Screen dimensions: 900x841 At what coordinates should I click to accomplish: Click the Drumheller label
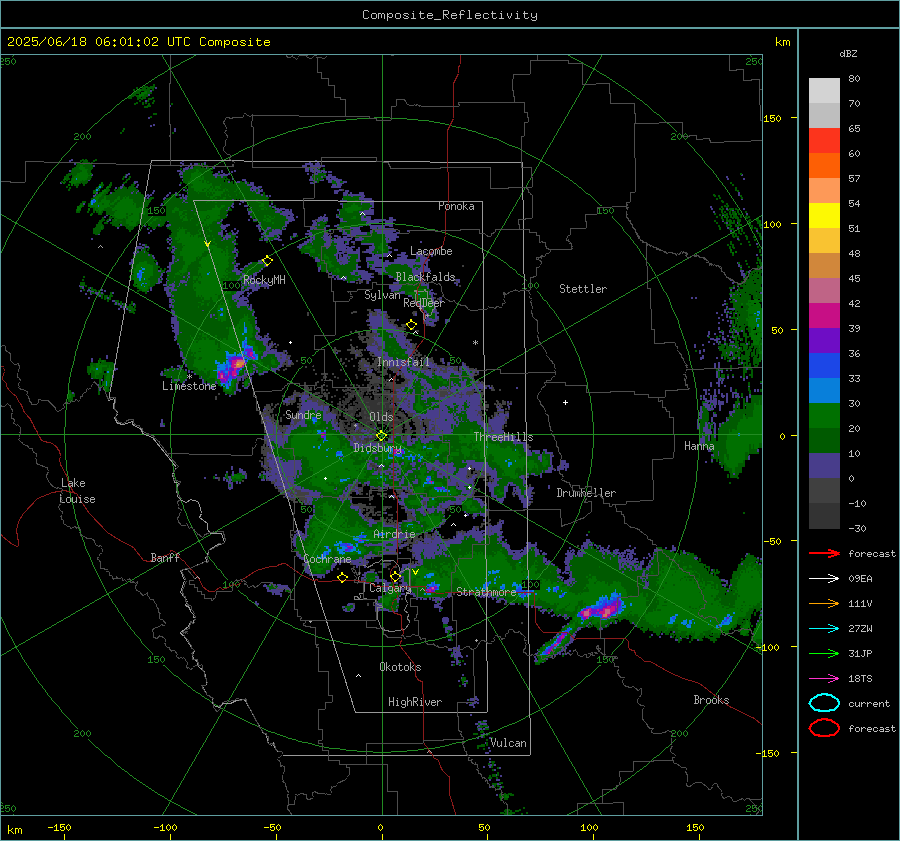pyautogui.click(x=586, y=493)
